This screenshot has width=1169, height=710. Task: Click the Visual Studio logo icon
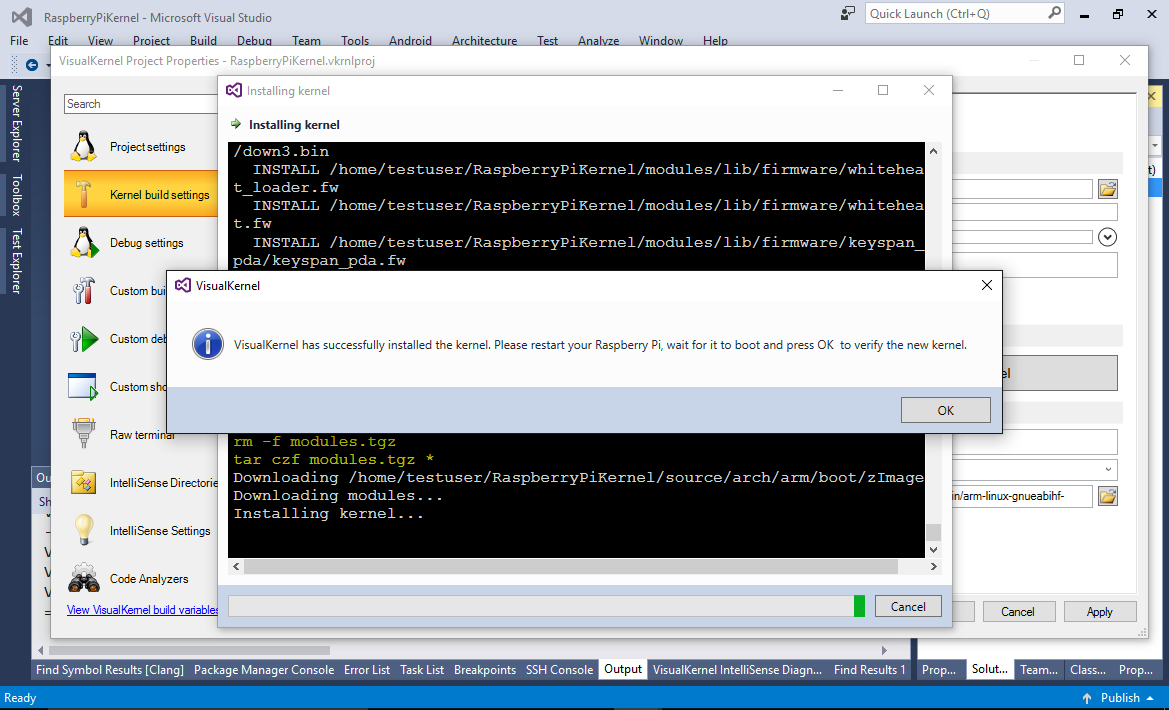22,16
